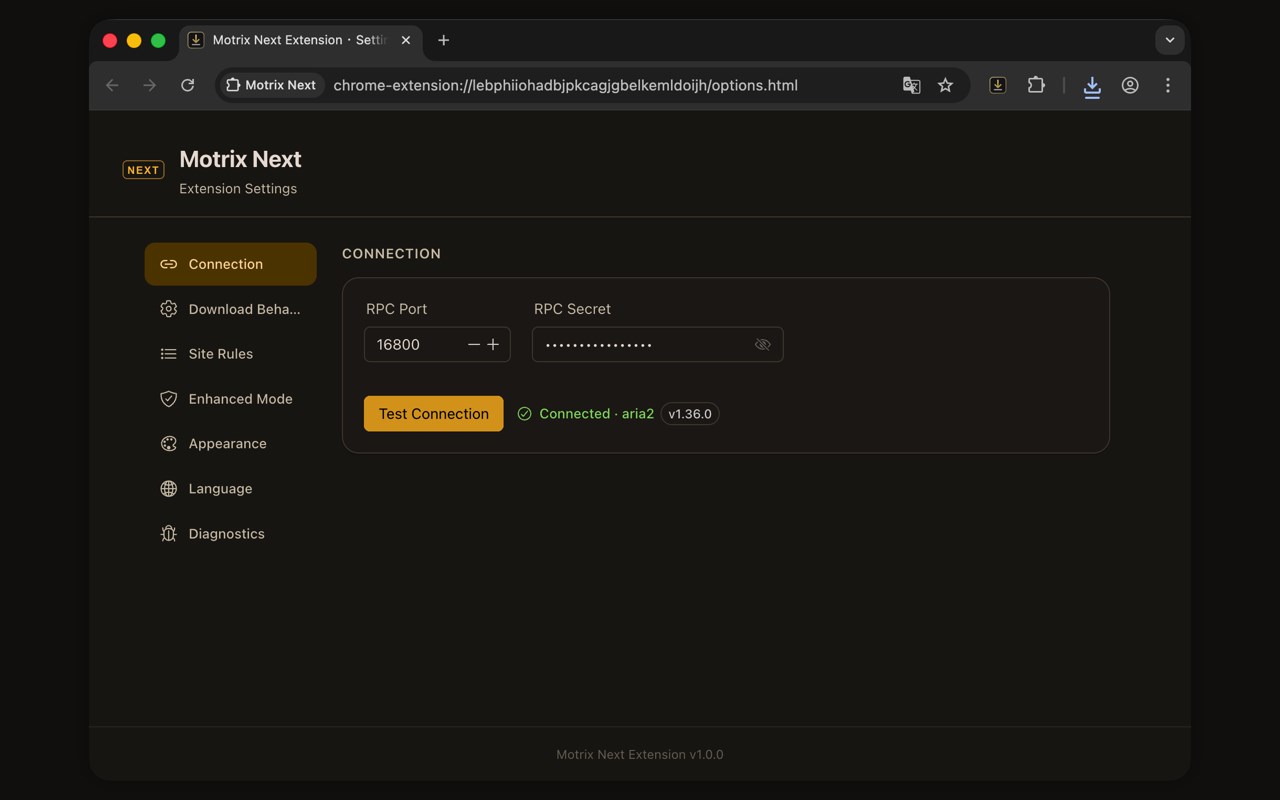Viewport: 1280px width, 800px height.
Task: Open Chrome downloads tray
Action: (1092, 86)
